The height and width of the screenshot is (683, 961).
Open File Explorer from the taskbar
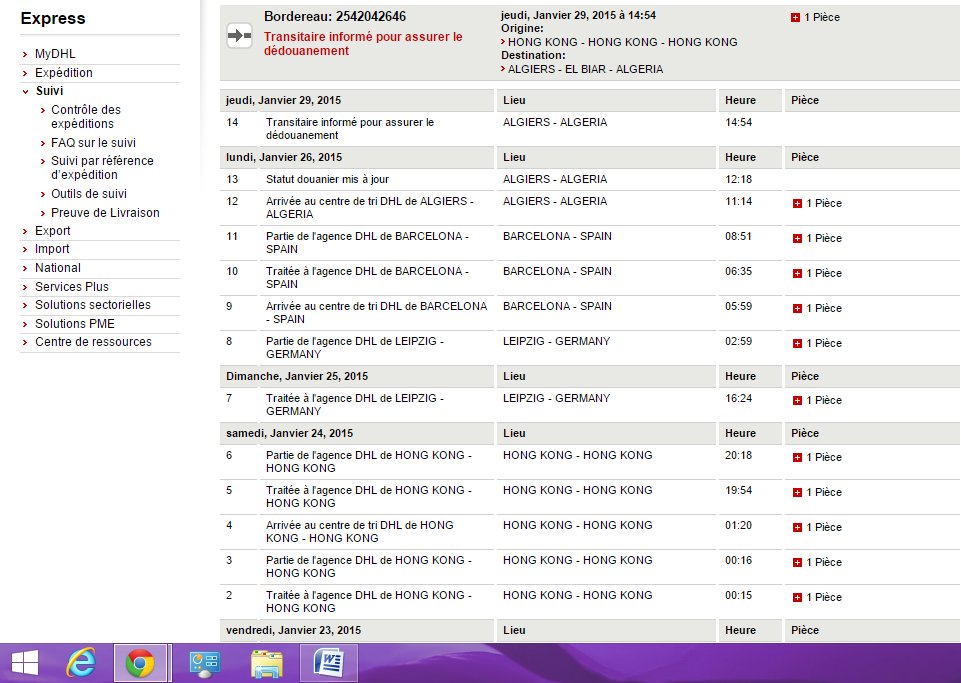(267, 663)
